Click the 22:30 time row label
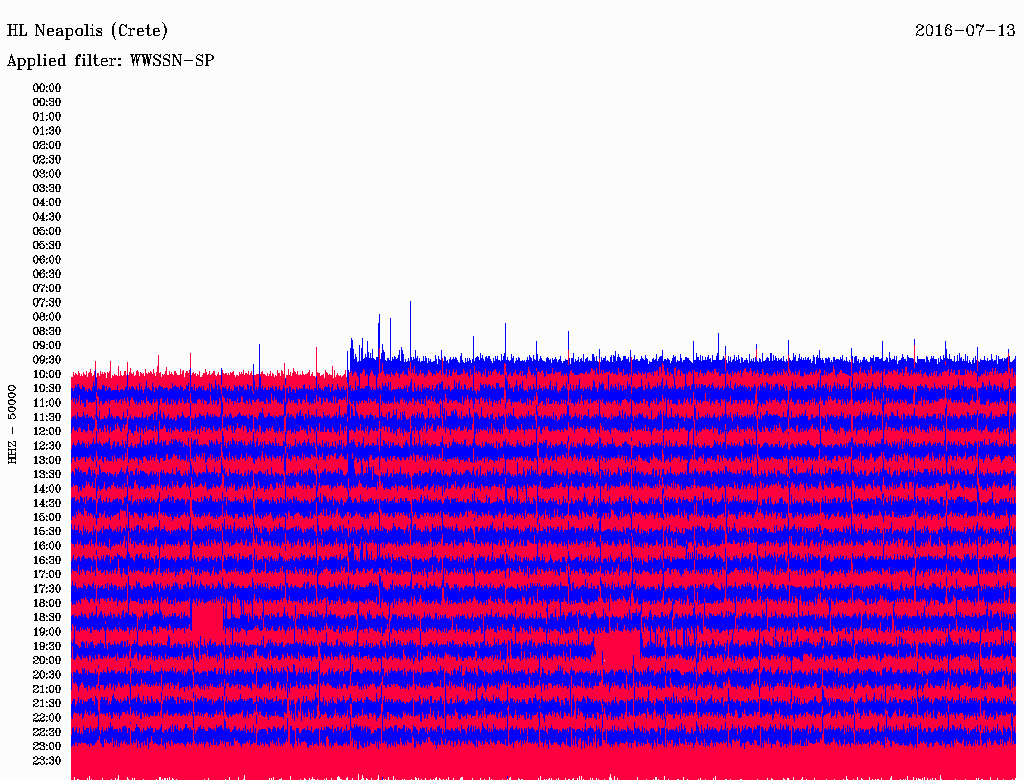Screen dimensions: 1024x780 coord(47,732)
